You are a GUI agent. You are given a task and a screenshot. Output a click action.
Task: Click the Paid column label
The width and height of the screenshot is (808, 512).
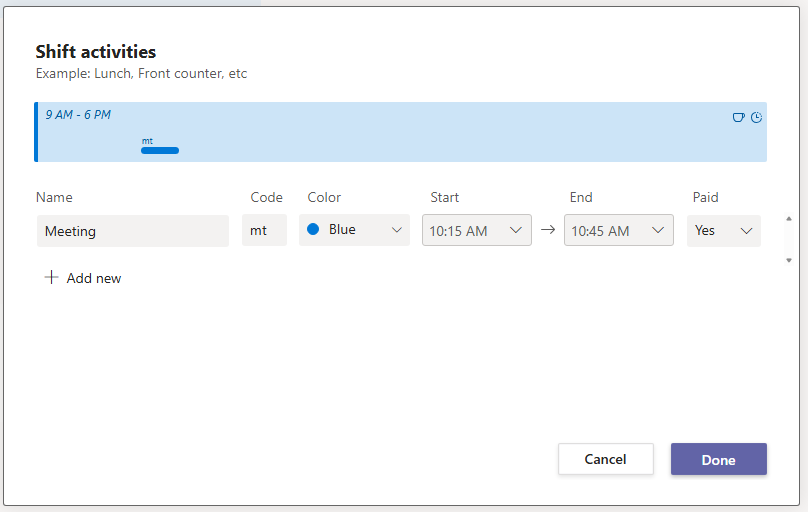point(705,197)
